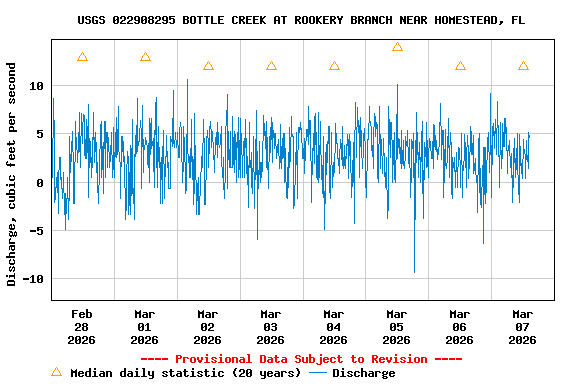Click the Mar 01 2026 date label
The image size is (576, 384).
click(144, 327)
